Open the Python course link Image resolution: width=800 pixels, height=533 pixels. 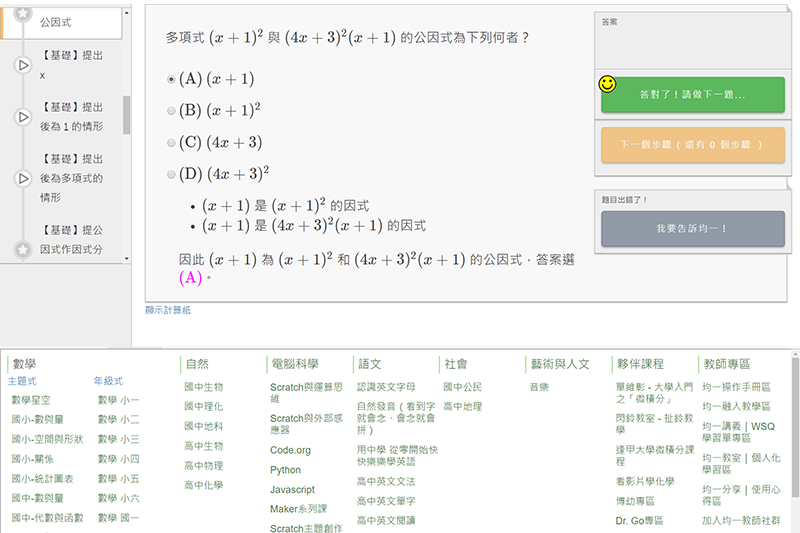click(x=285, y=470)
